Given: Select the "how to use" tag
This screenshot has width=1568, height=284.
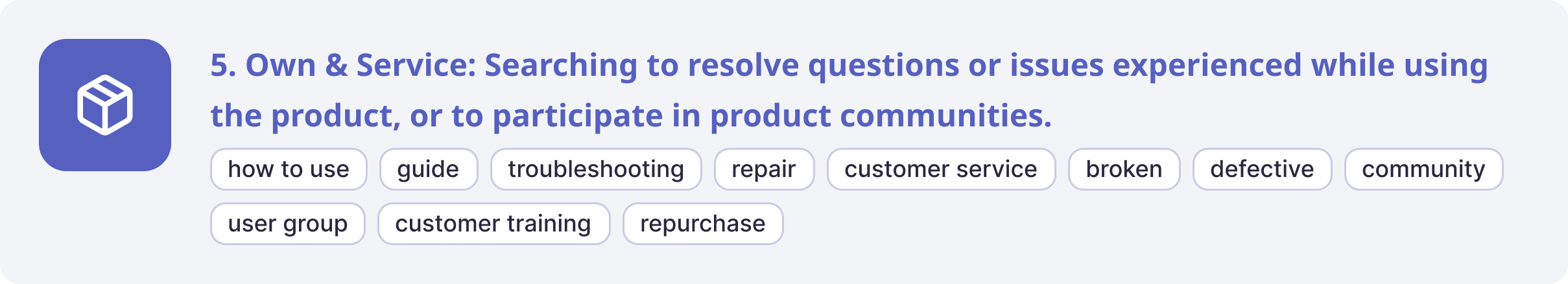Looking at the screenshot, I should coord(289,169).
